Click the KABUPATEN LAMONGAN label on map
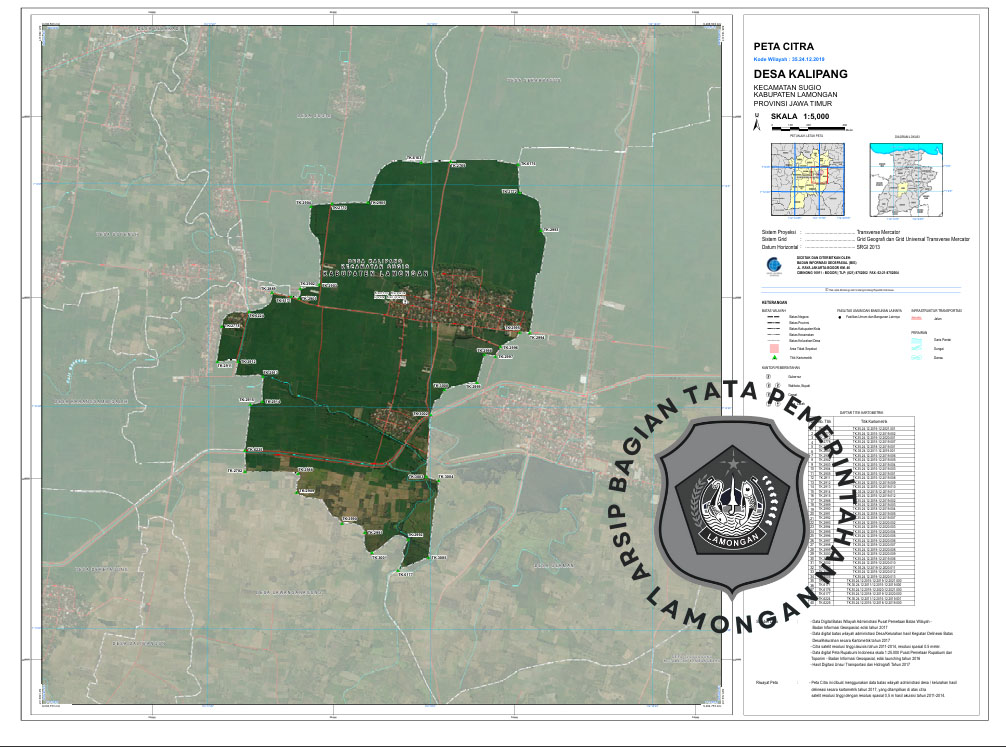The width and height of the screenshot is (1006, 747). 375,272
